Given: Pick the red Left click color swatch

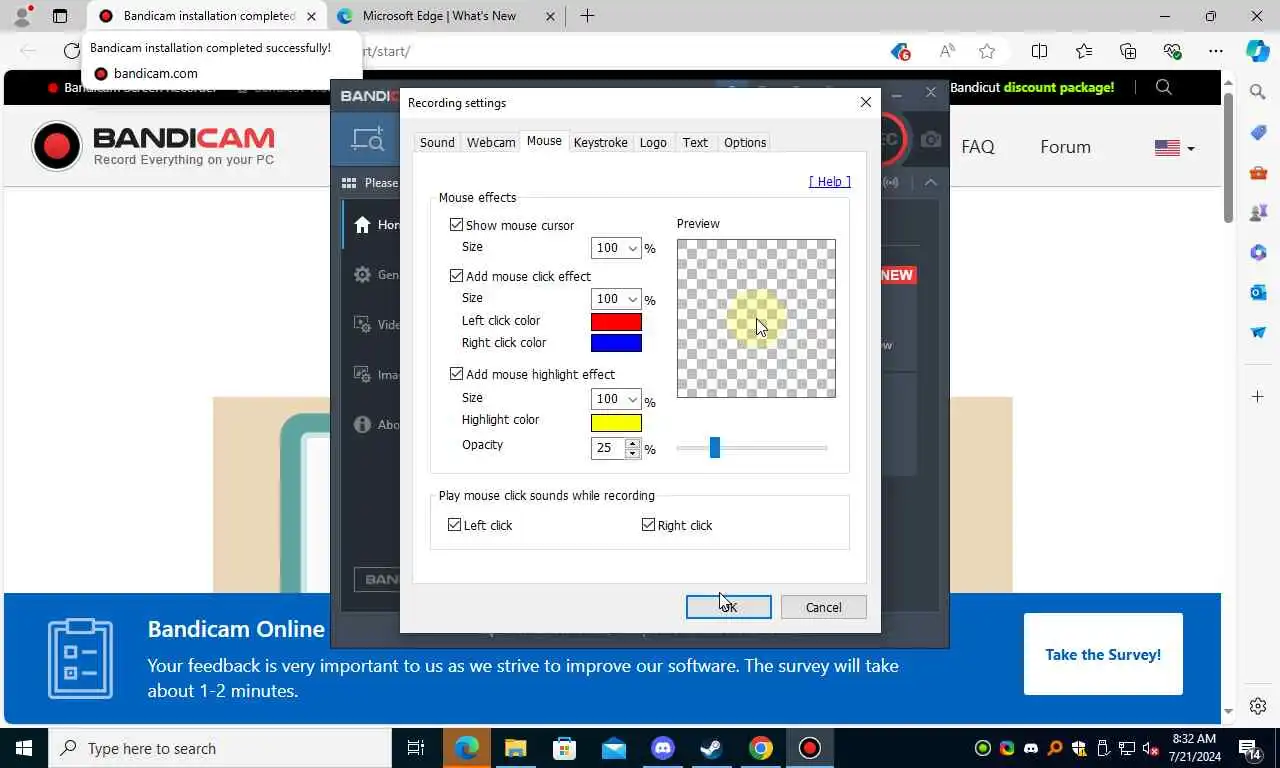Looking at the screenshot, I should 616,322.
